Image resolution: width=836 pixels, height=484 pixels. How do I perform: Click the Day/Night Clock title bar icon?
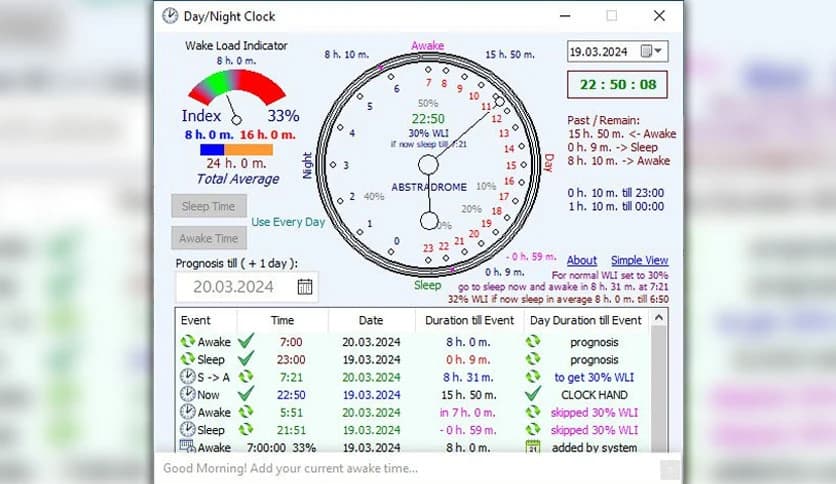170,16
